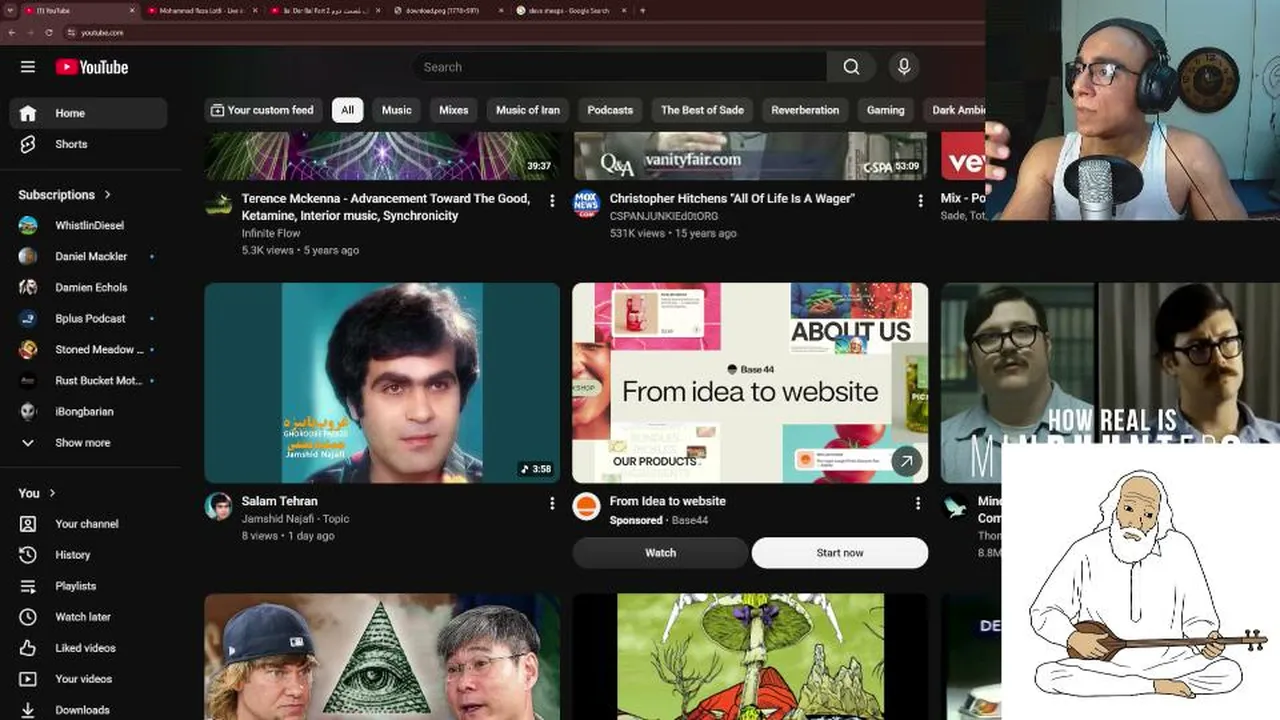1280x720 pixels.
Task: Open more options for Christopher Hitchens video
Action: coord(920,201)
